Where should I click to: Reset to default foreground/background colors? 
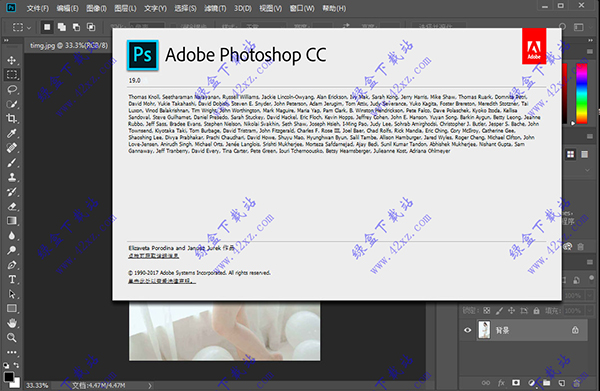coord(6,365)
